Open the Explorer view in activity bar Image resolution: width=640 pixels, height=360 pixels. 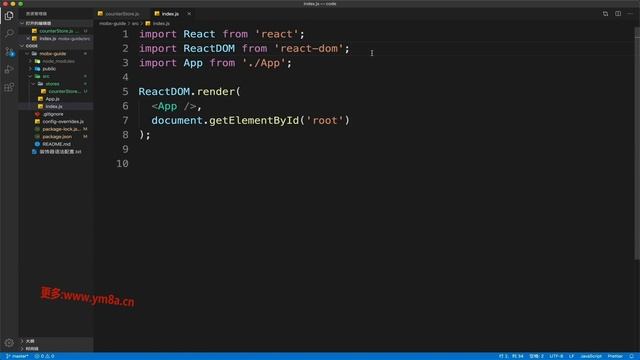coord(9,16)
